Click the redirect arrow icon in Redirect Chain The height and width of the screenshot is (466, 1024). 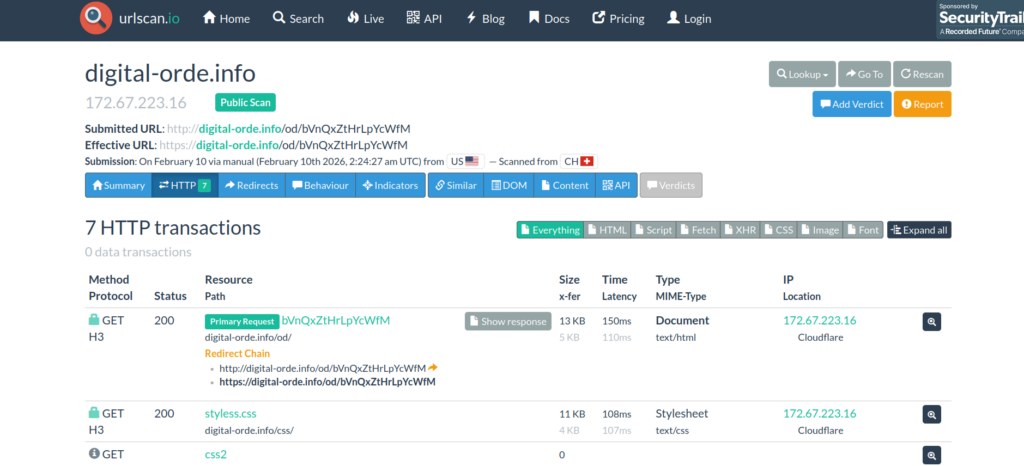(x=433, y=368)
